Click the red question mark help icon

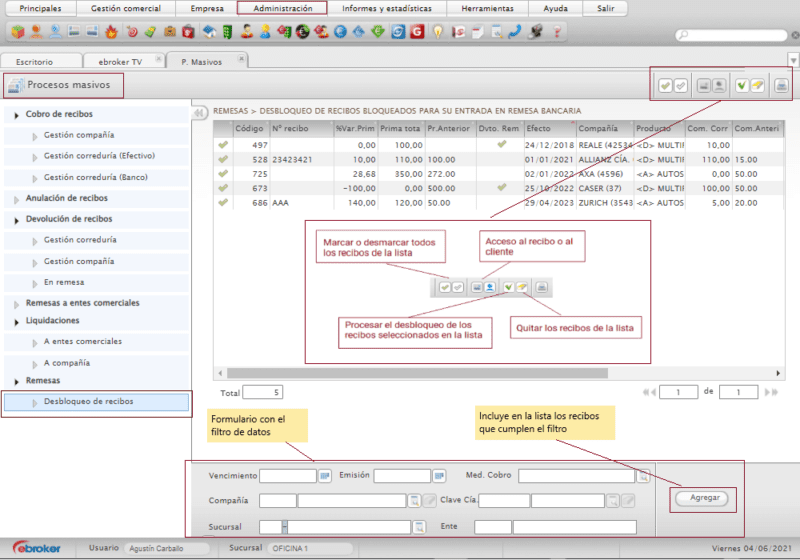tap(557, 32)
